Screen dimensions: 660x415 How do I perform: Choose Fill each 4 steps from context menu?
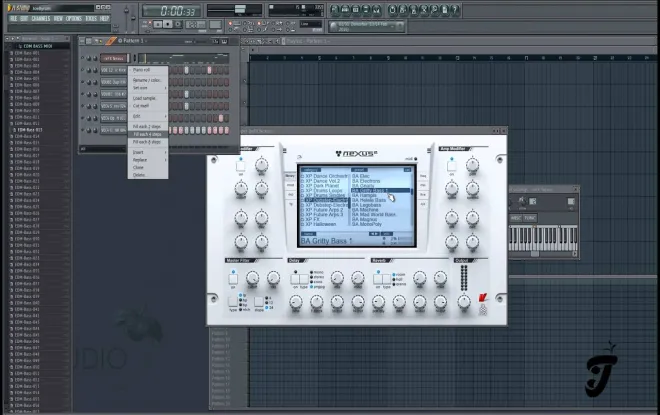[148, 134]
